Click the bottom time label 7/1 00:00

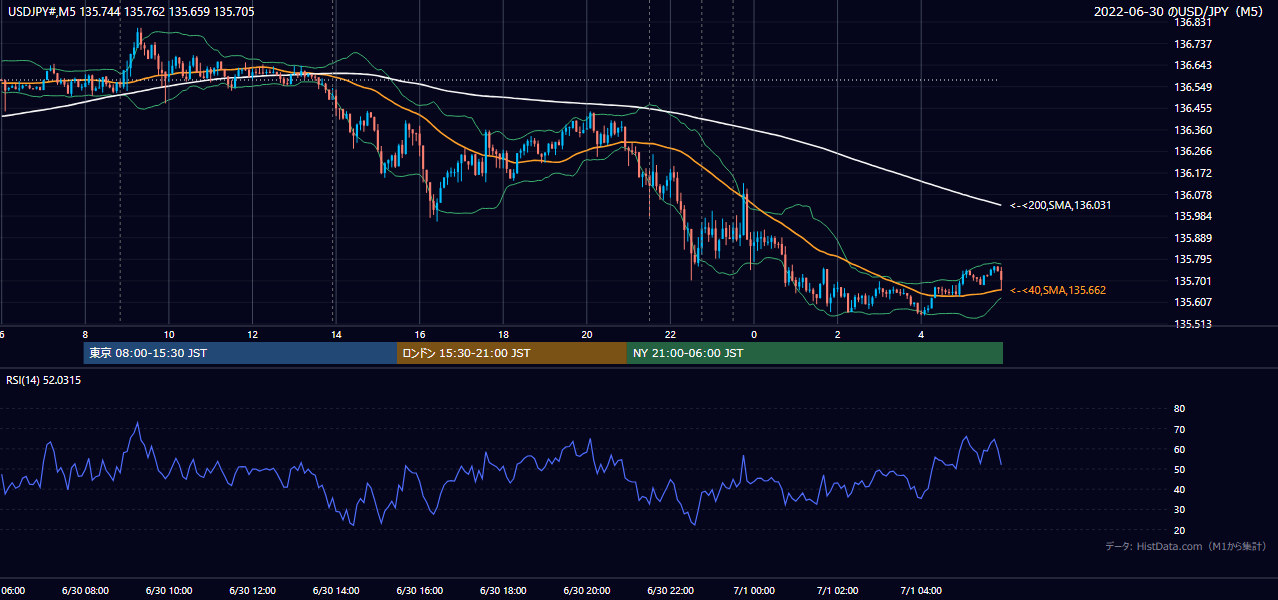coord(753,591)
